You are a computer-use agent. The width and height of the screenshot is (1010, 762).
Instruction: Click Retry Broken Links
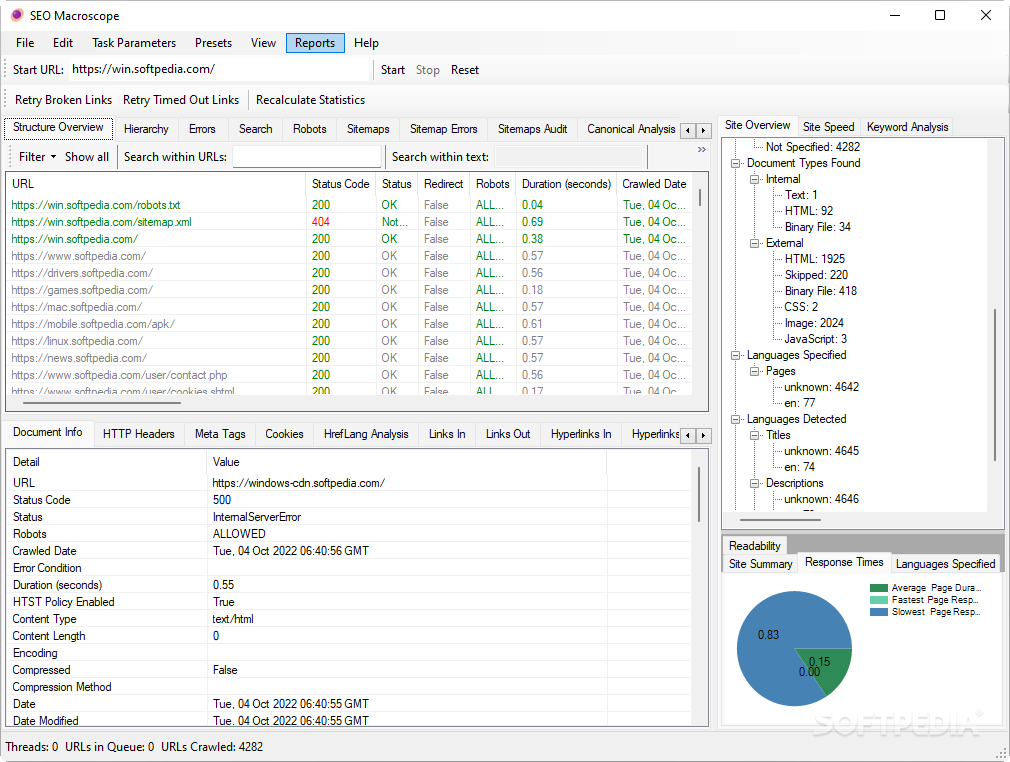coord(63,100)
